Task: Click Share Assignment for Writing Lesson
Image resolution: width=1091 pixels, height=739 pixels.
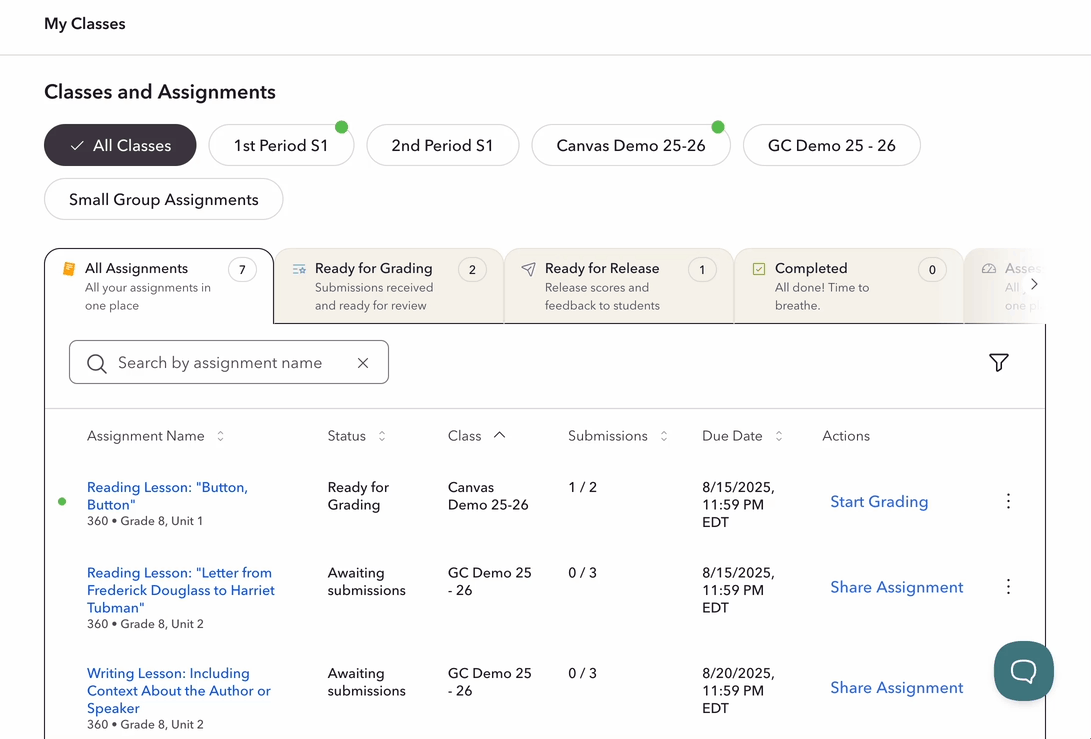Action: point(897,688)
